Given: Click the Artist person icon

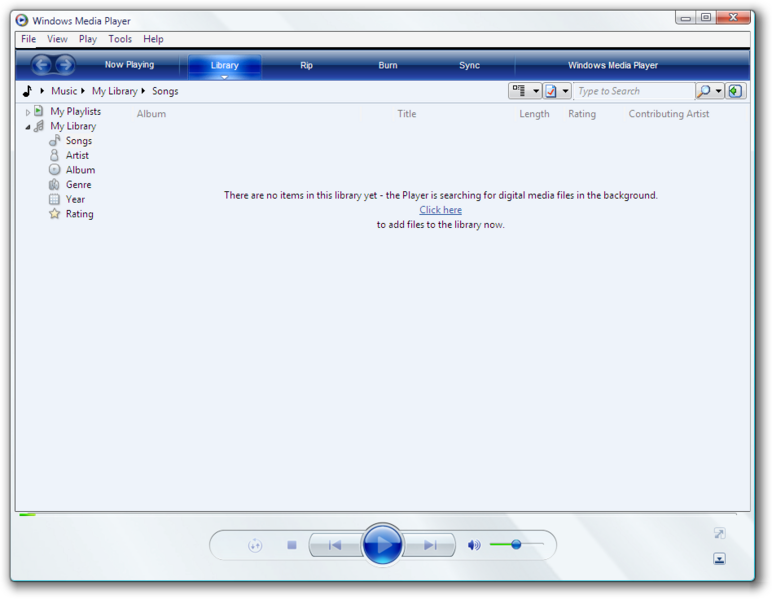Looking at the screenshot, I should [x=54, y=155].
